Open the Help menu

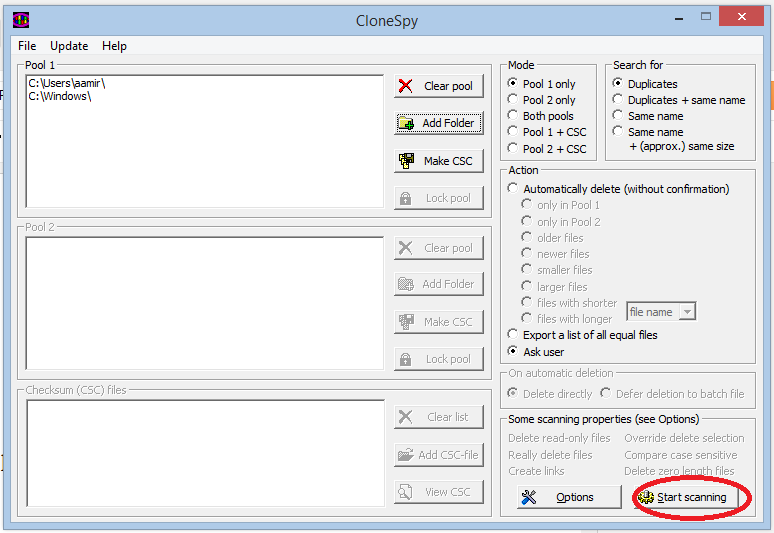click(115, 46)
